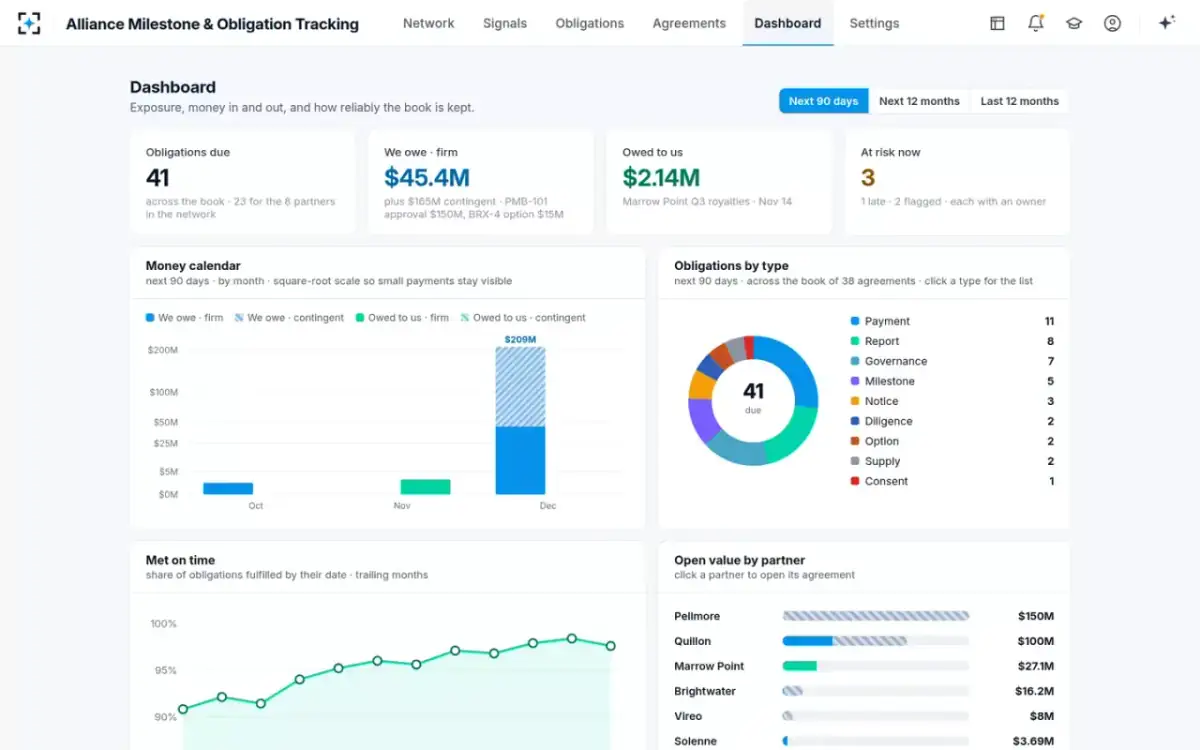1200x750 pixels.
Task: Open the Owed to us card
Action: point(719,182)
